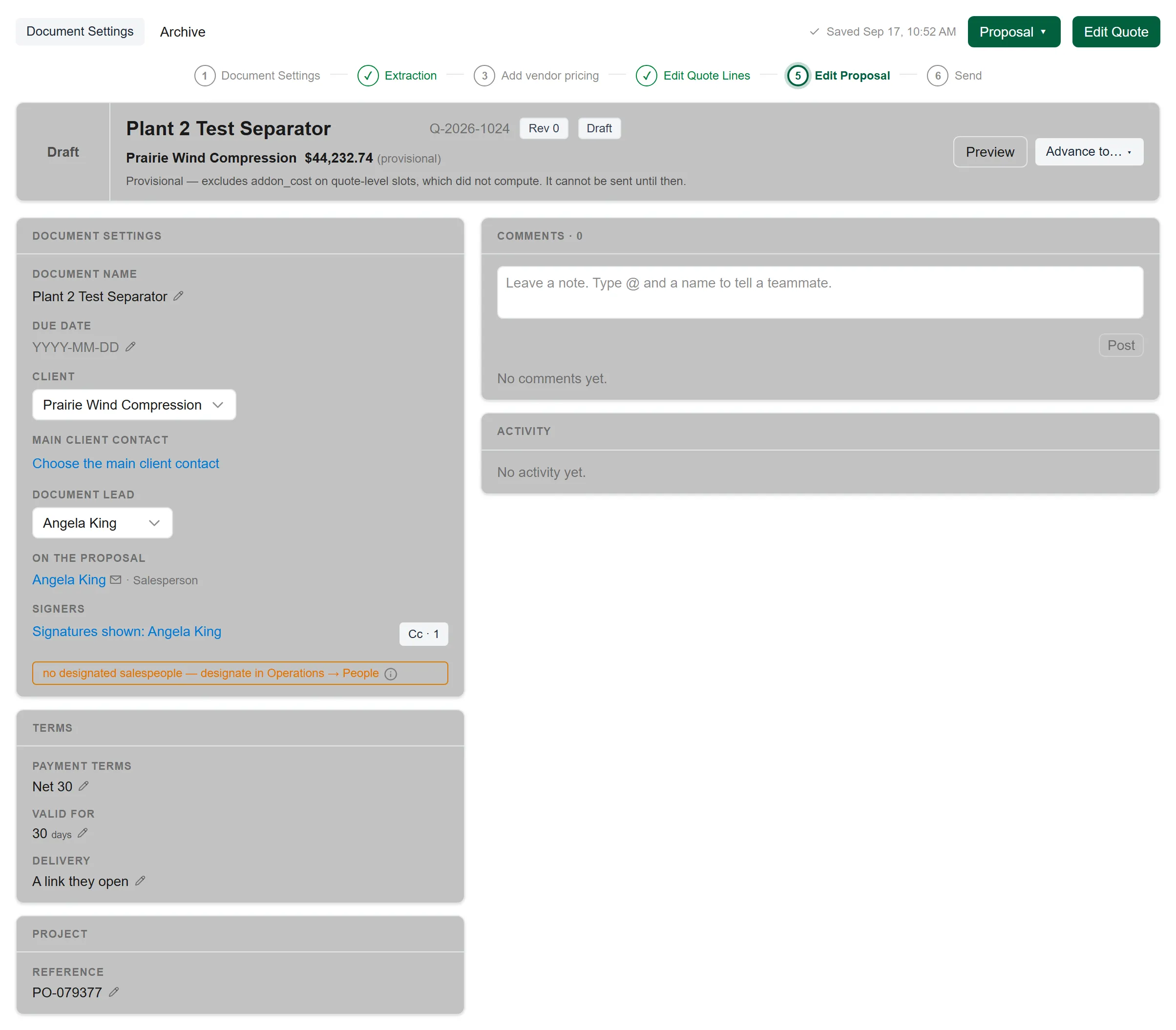Click the due date pencil icon
This screenshot has height=1030, width=1176.
(x=130, y=347)
